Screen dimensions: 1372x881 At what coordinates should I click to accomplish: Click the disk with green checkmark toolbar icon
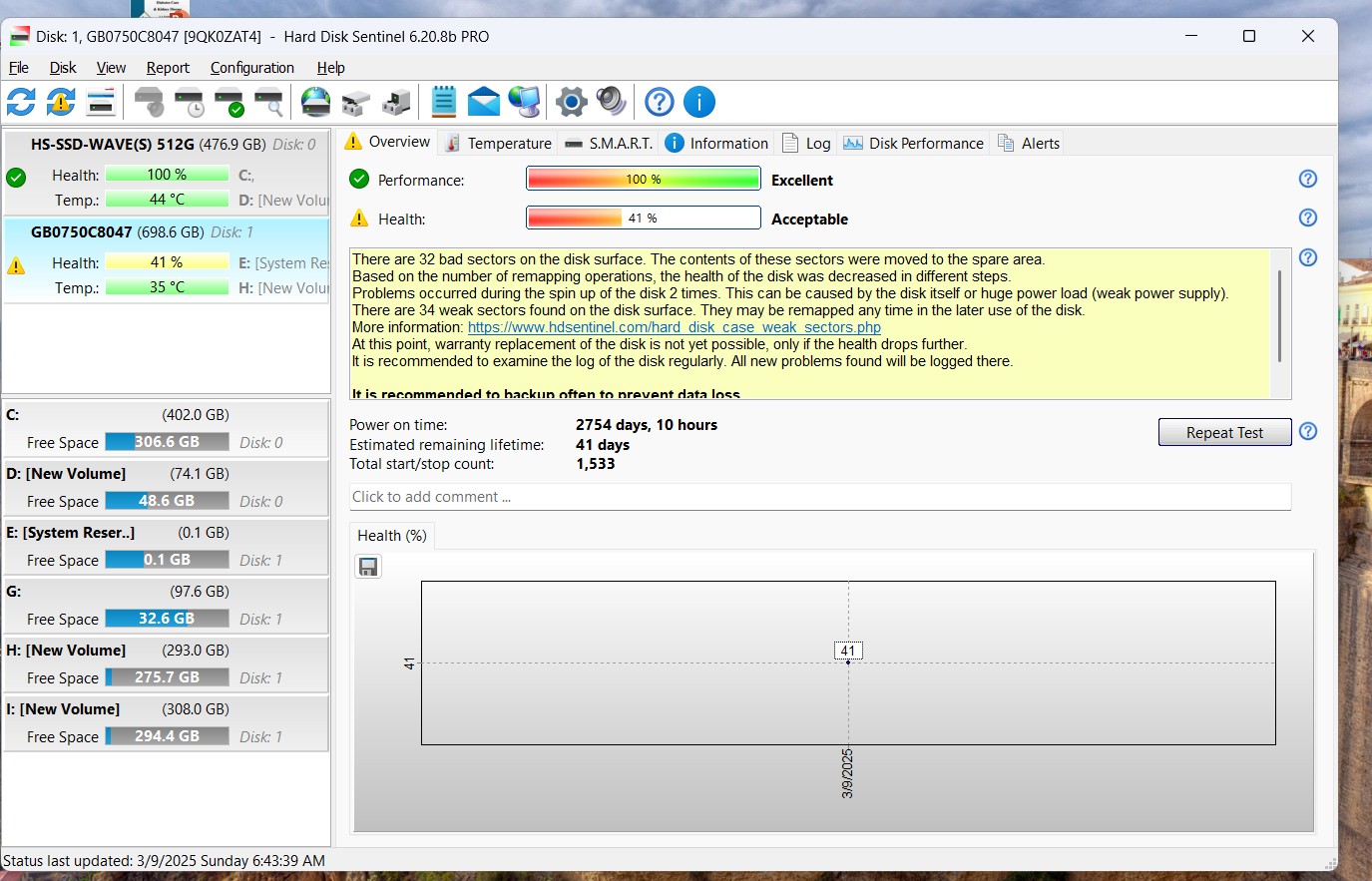[229, 102]
